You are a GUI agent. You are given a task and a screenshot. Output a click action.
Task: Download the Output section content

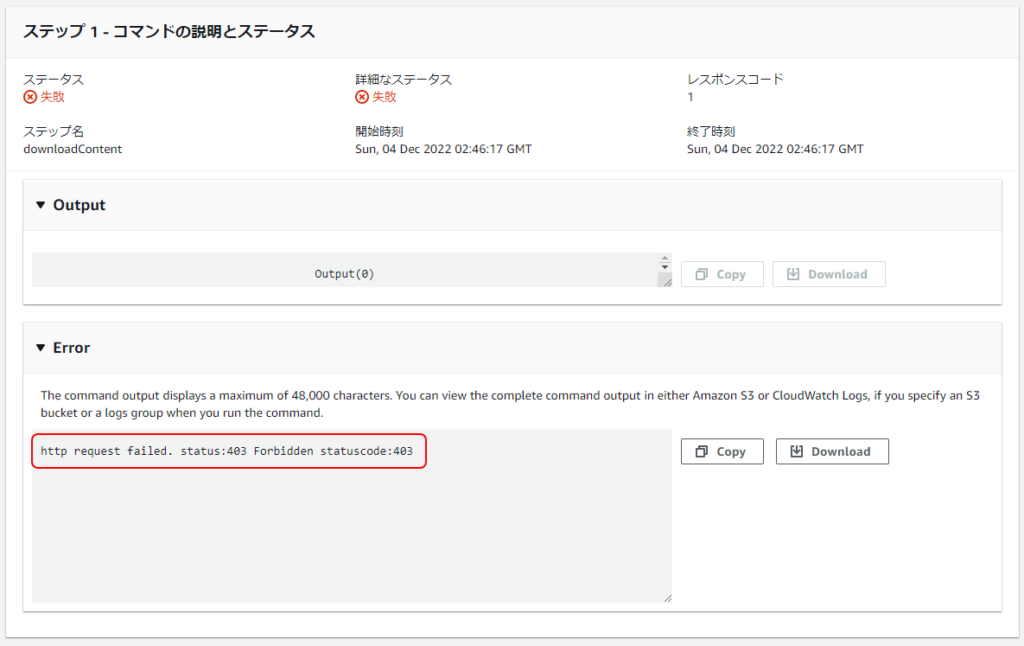tap(829, 274)
